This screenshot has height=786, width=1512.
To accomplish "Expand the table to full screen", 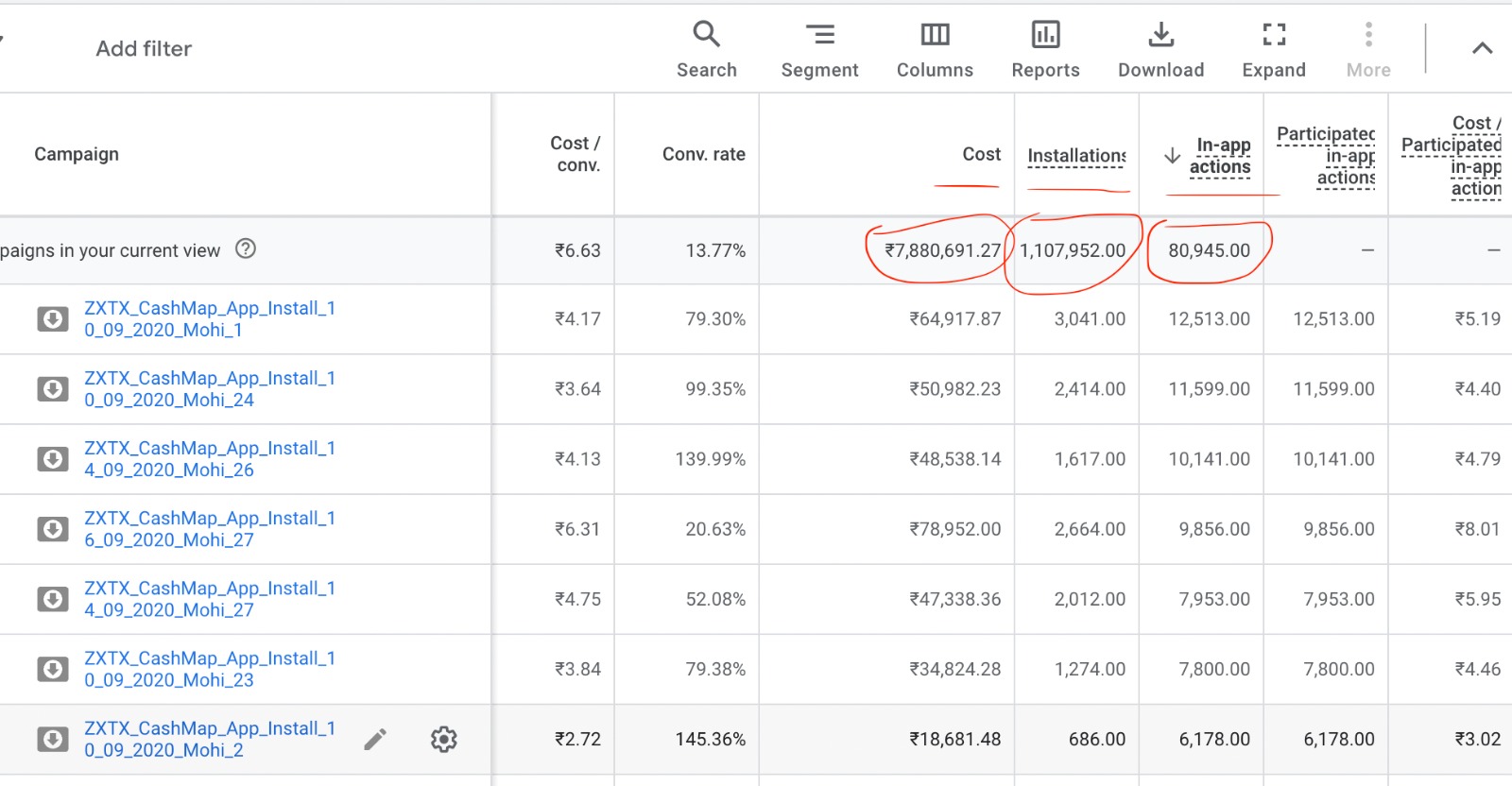I will pos(1274,49).
